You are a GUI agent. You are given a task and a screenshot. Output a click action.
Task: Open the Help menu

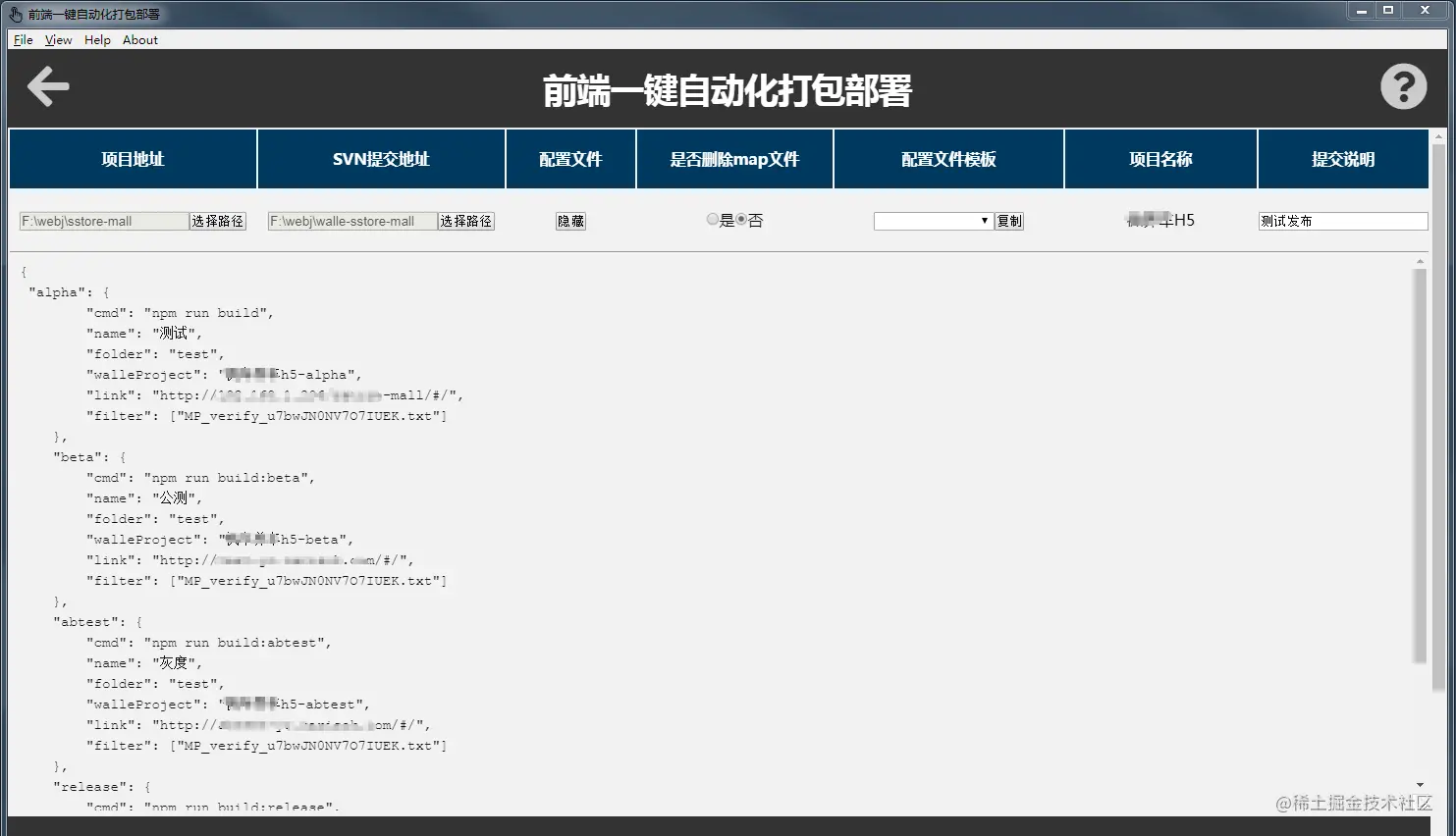[x=97, y=40]
